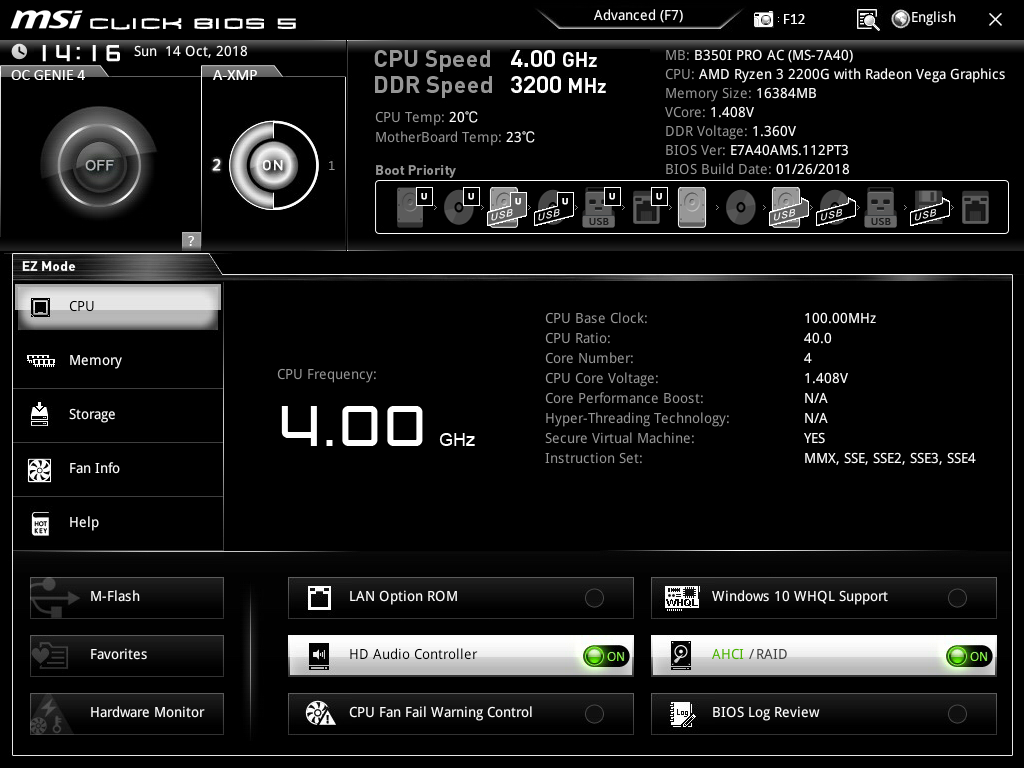Viewport: 1024px width, 768px height.
Task: Open the OC Genie question mark help
Action: pyautogui.click(x=191, y=240)
